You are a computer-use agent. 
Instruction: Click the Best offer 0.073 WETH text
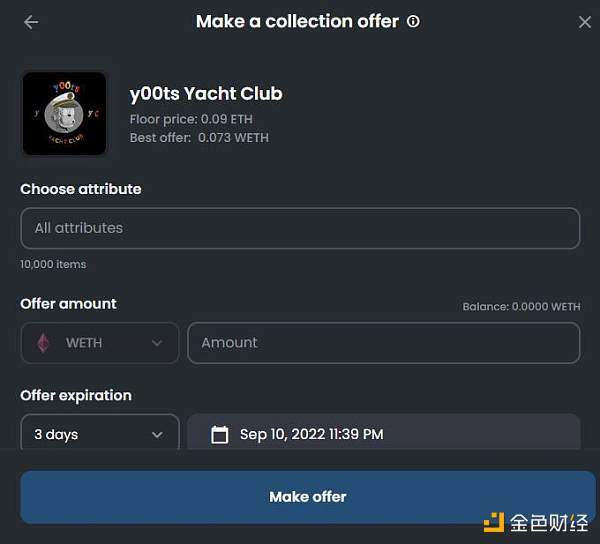pos(199,138)
